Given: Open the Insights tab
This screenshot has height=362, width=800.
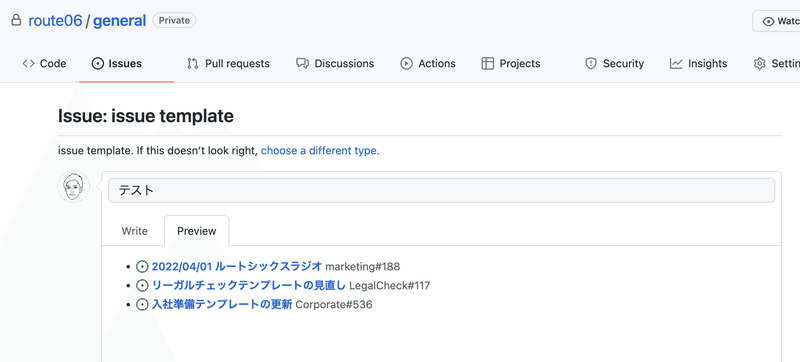Looking at the screenshot, I should (x=698, y=64).
